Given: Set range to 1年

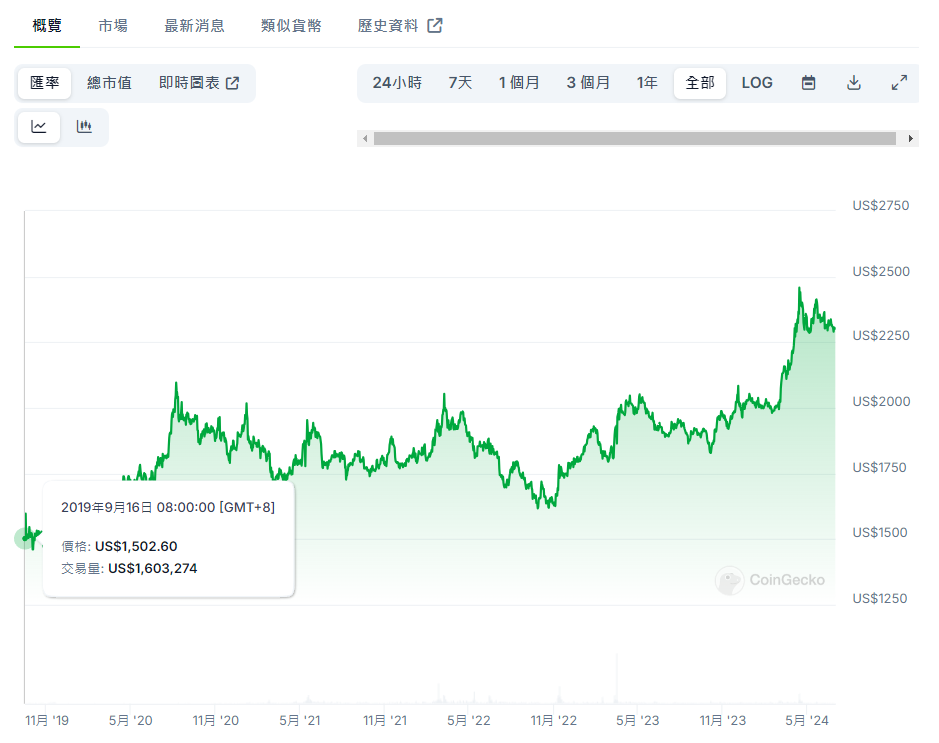Looking at the screenshot, I should point(647,83).
